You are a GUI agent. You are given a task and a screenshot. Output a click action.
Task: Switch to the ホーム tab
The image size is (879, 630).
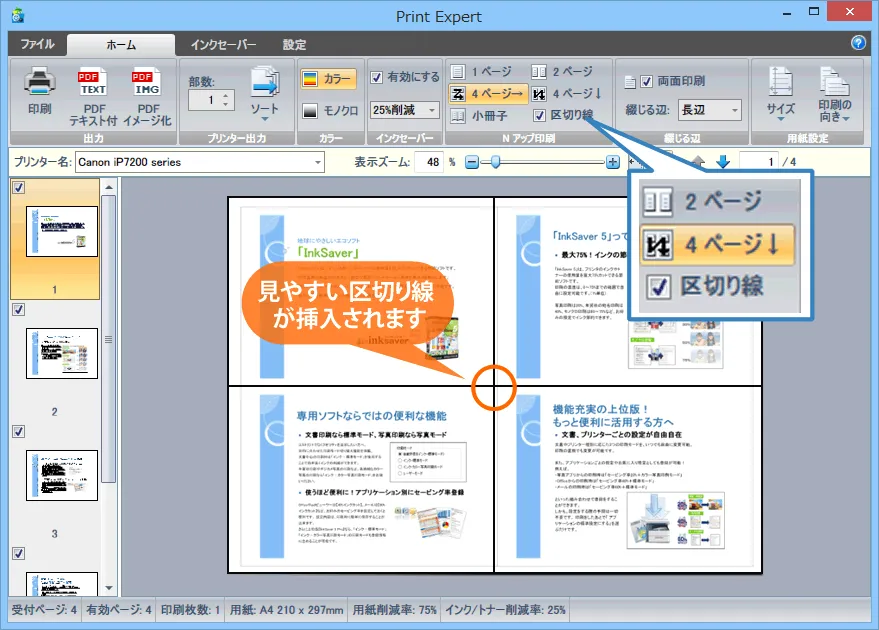point(121,45)
